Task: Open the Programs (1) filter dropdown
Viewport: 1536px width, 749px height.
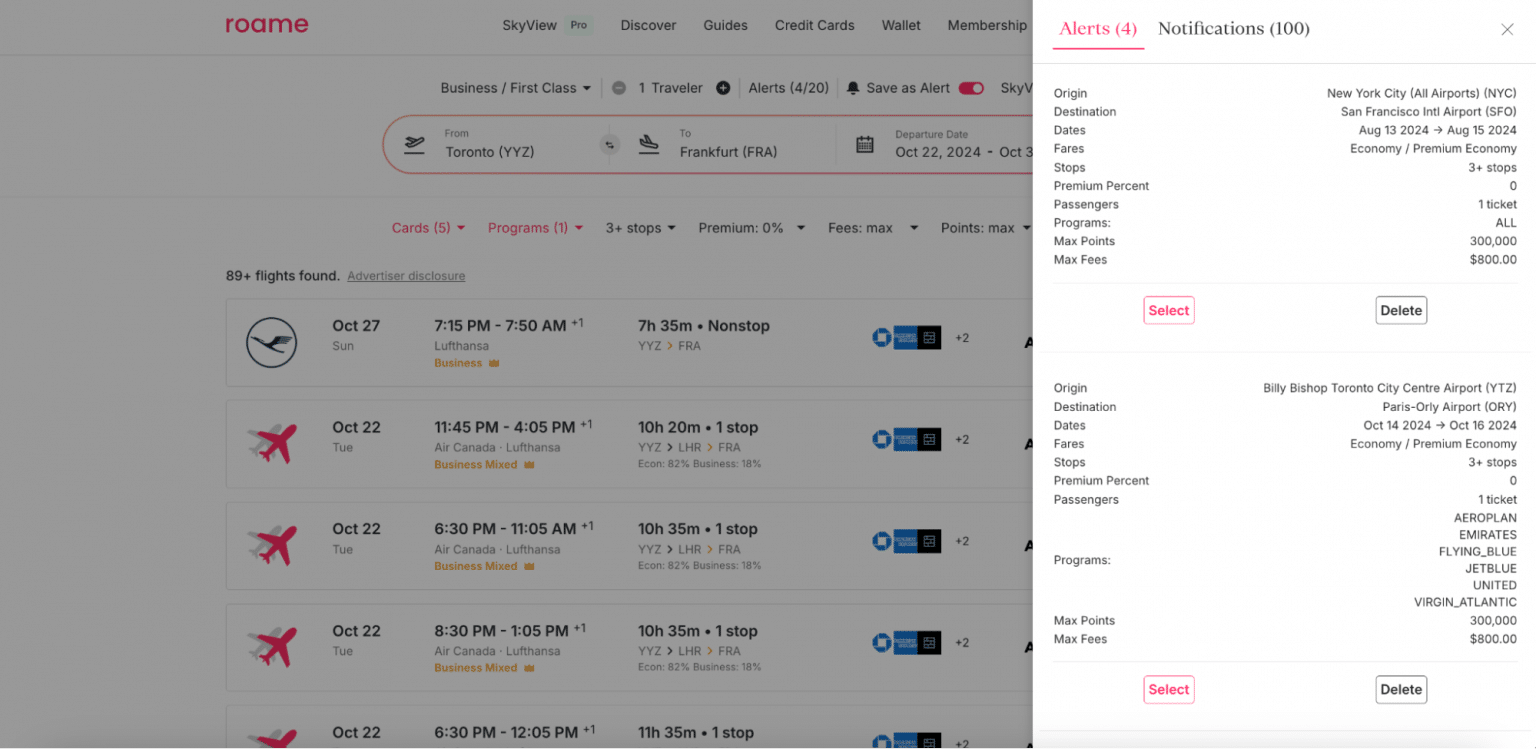Action: (x=535, y=228)
